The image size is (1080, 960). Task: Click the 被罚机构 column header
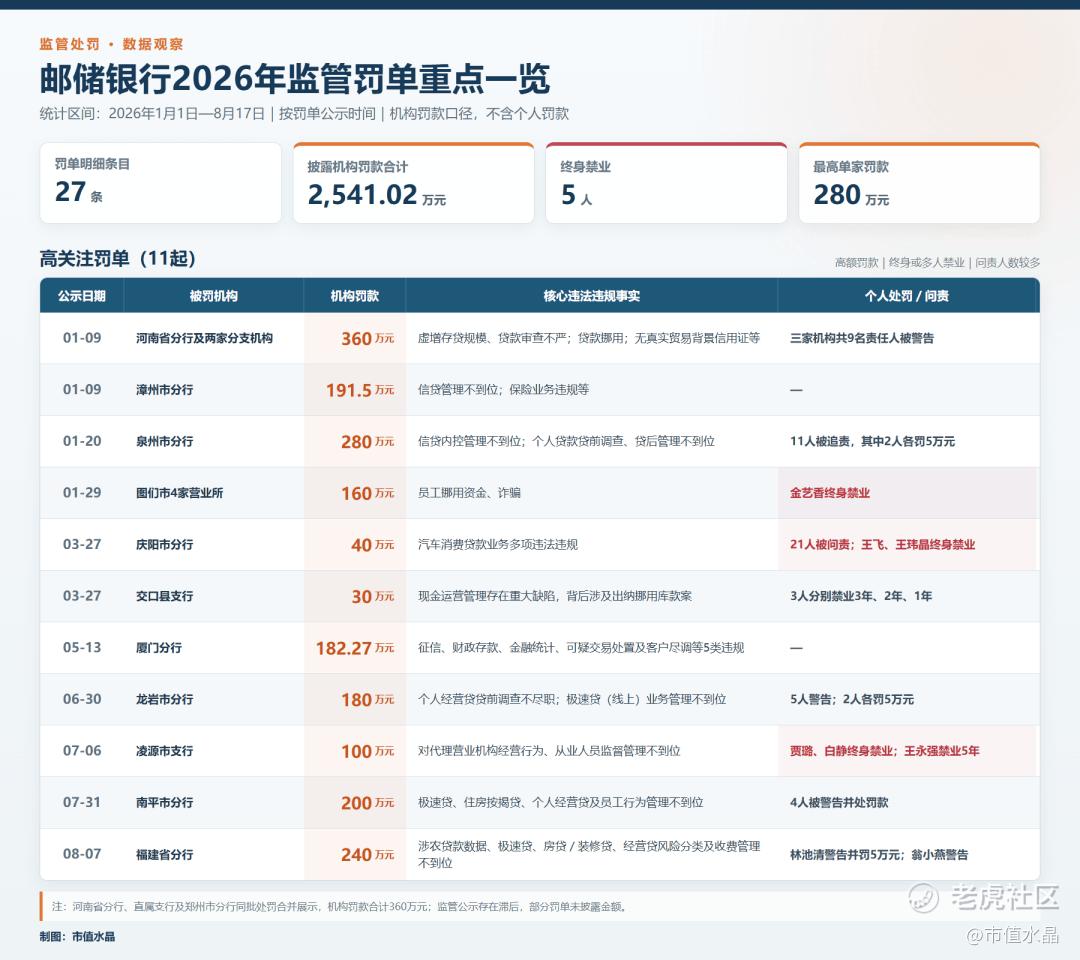(x=214, y=295)
